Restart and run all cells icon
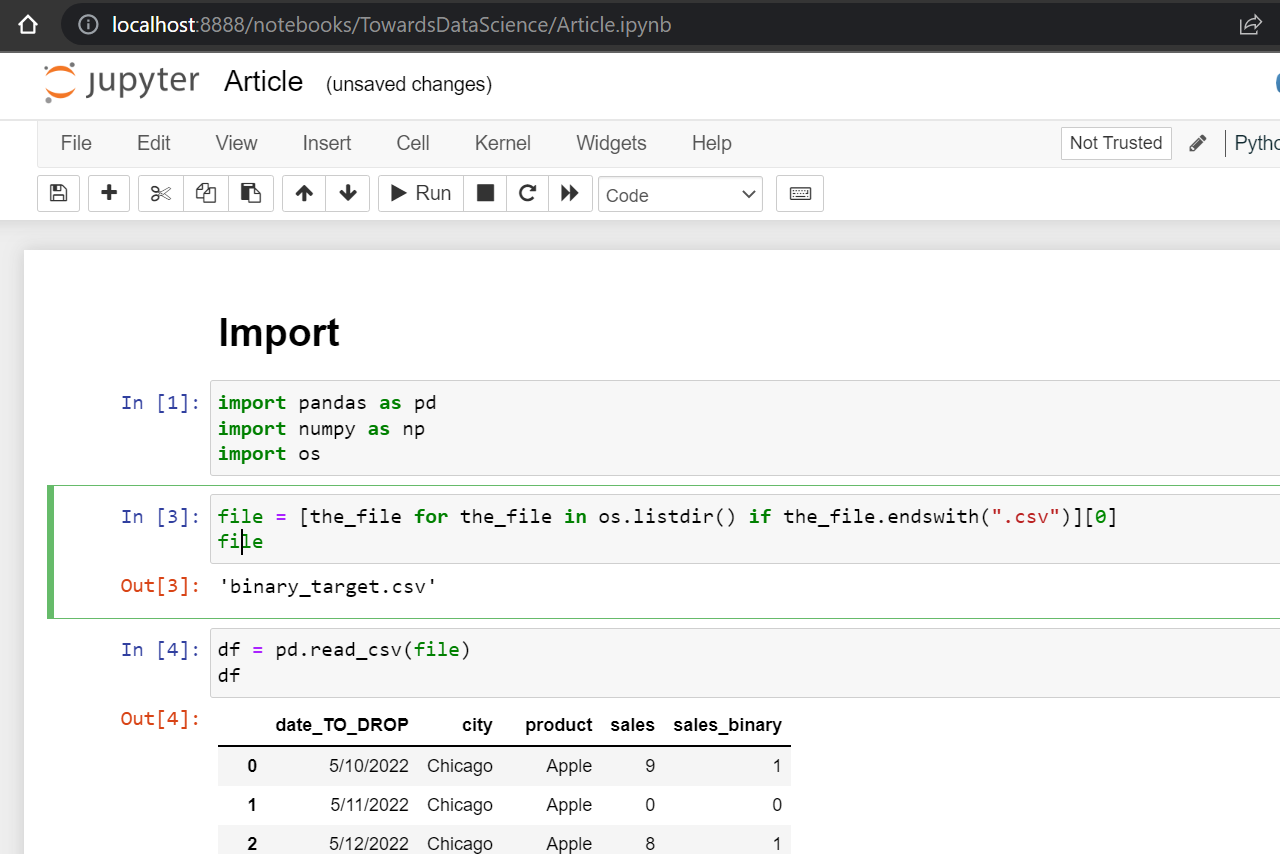The image size is (1280, 854). (570, 194)
